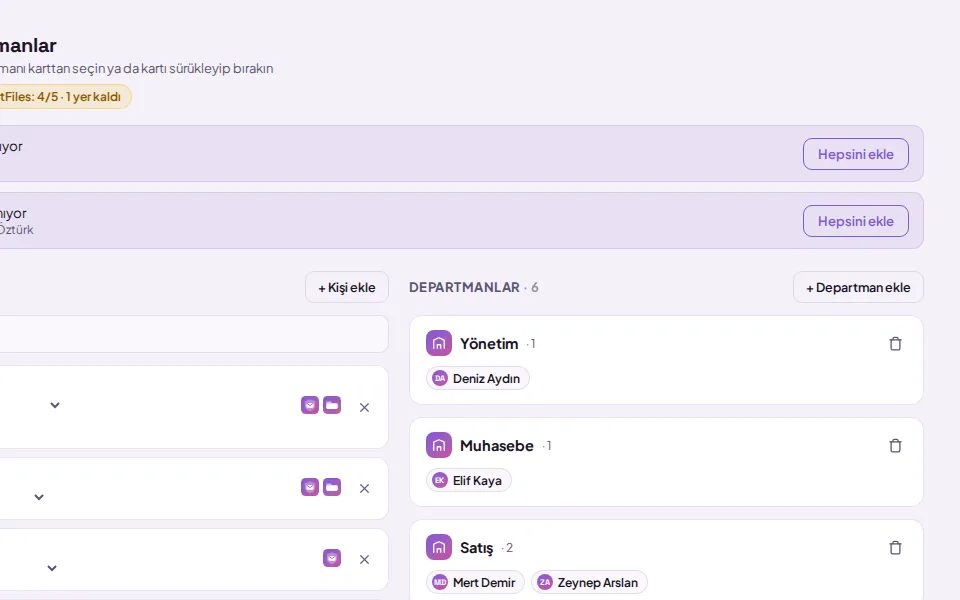
Task: Click the ZA avatar of Zeynep Arslan
Action: pyautogui.click(x=545, y=582)
